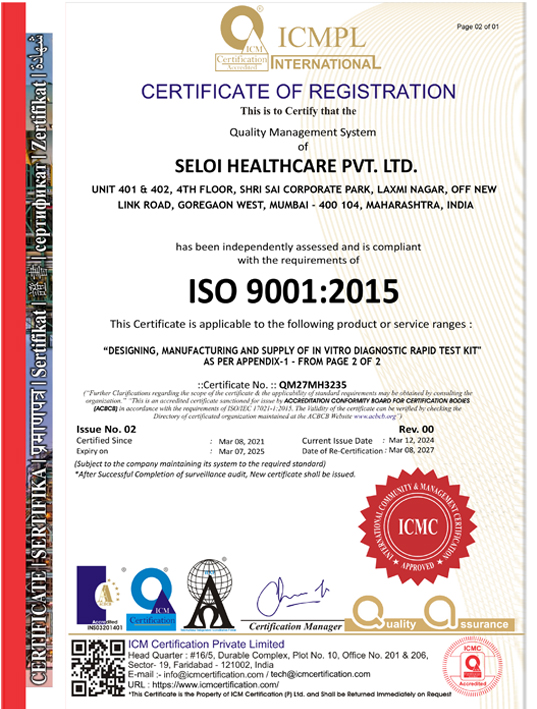Click the black globe omega logo

point(210,595)
